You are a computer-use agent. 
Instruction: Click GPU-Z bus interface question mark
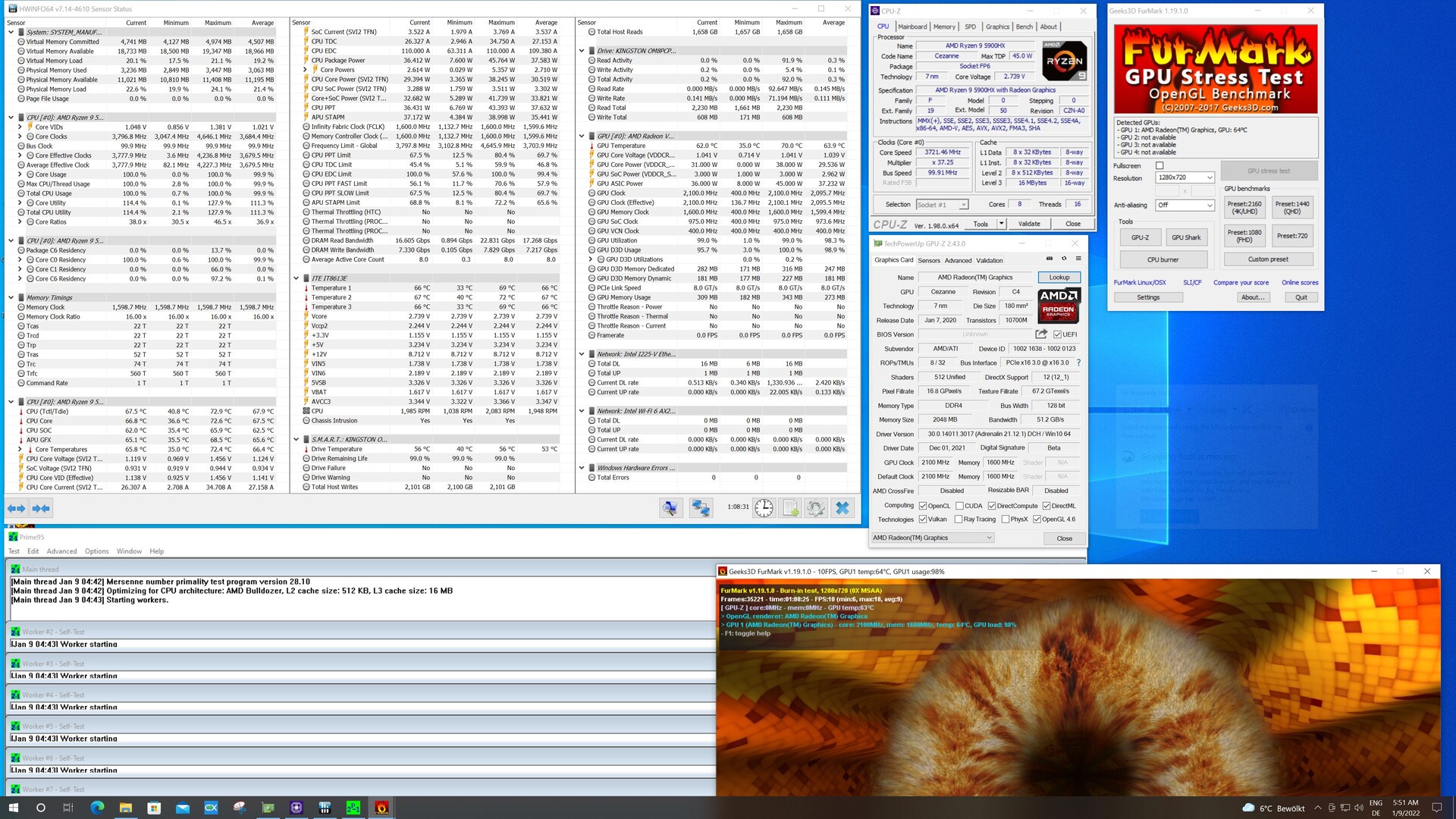(1078, 362)
